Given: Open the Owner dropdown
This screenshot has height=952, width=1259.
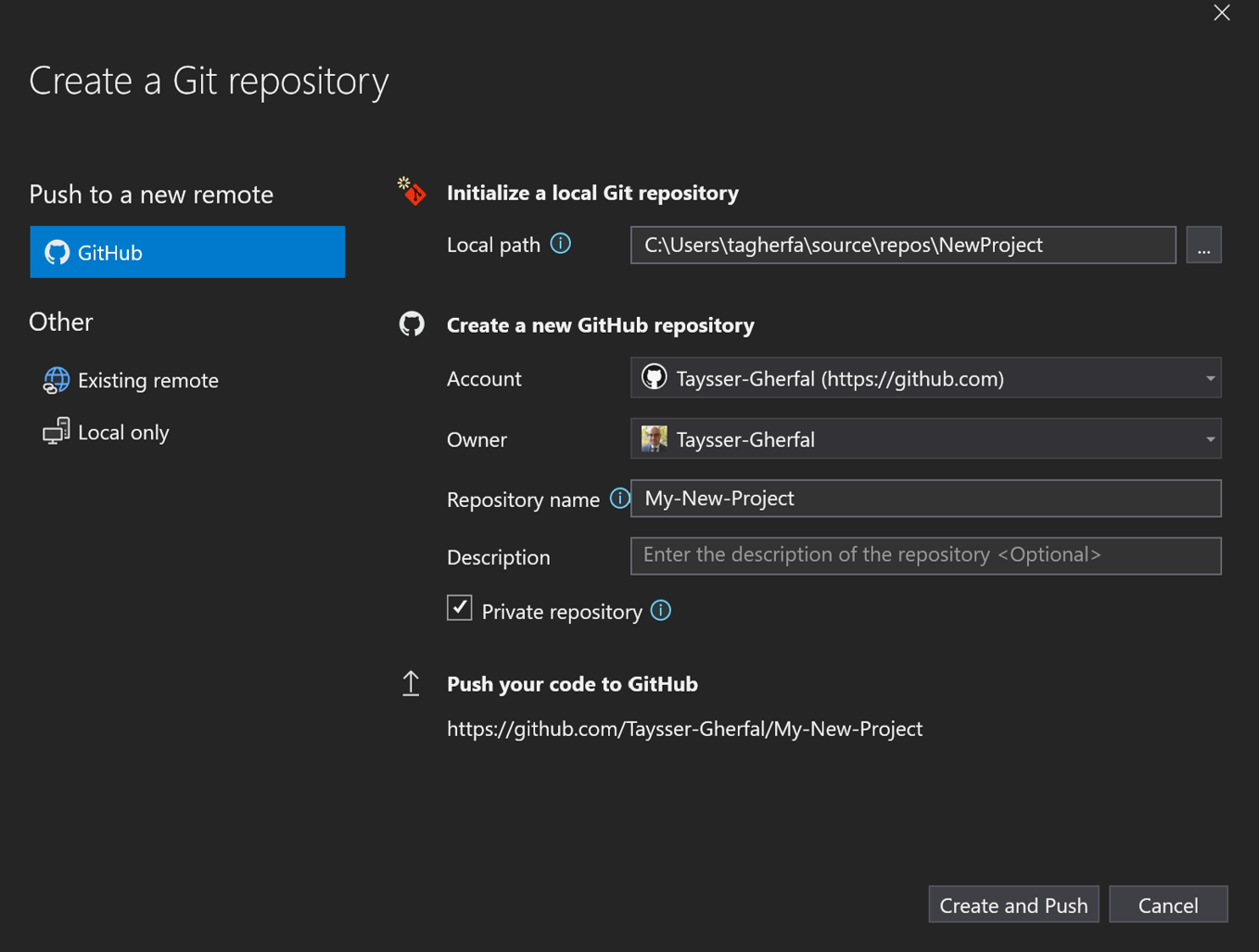Looking at the screenshot, I should pyautogui.click(x=925, y=438).
